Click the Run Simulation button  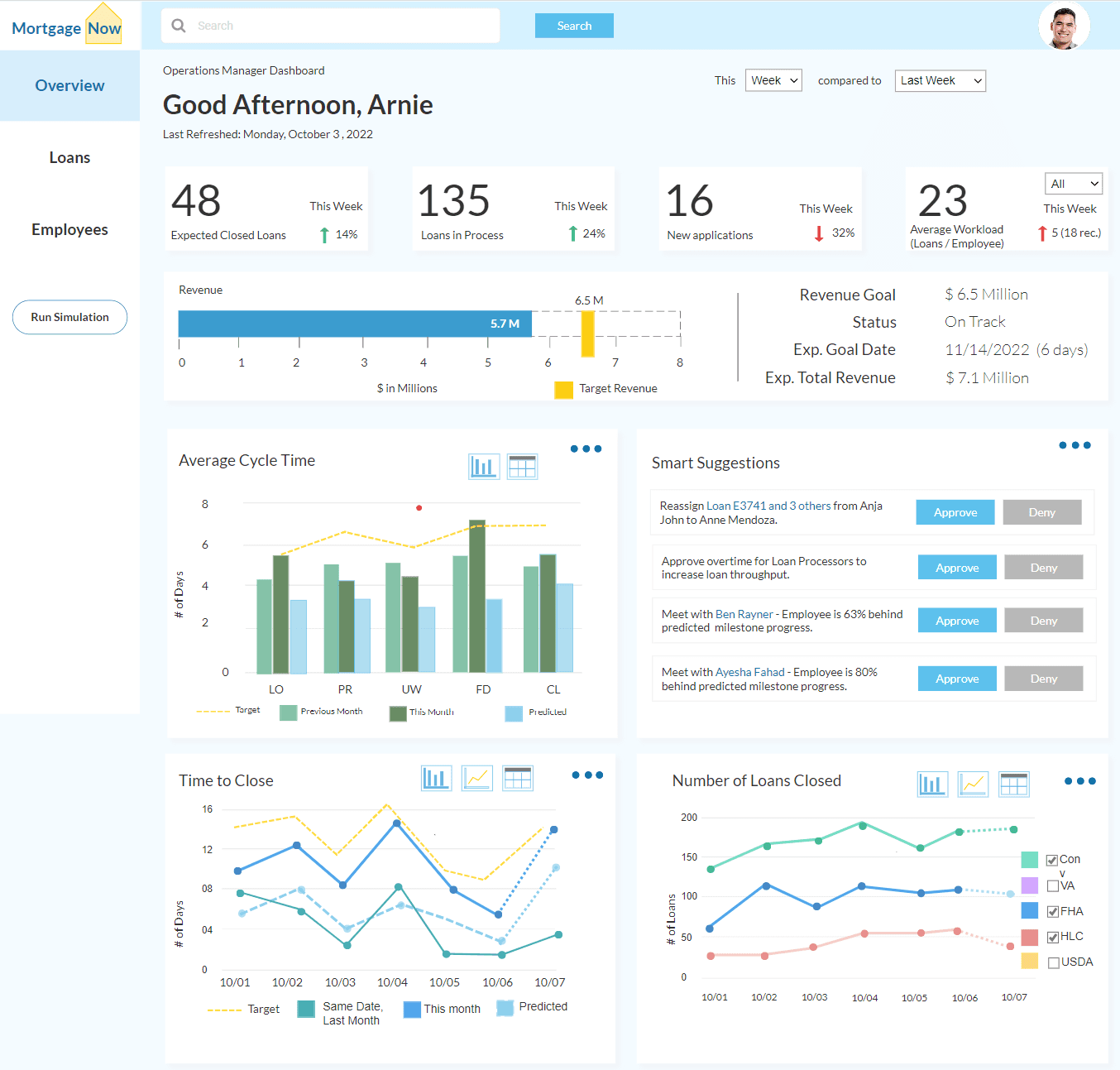(x=69, y=317)
